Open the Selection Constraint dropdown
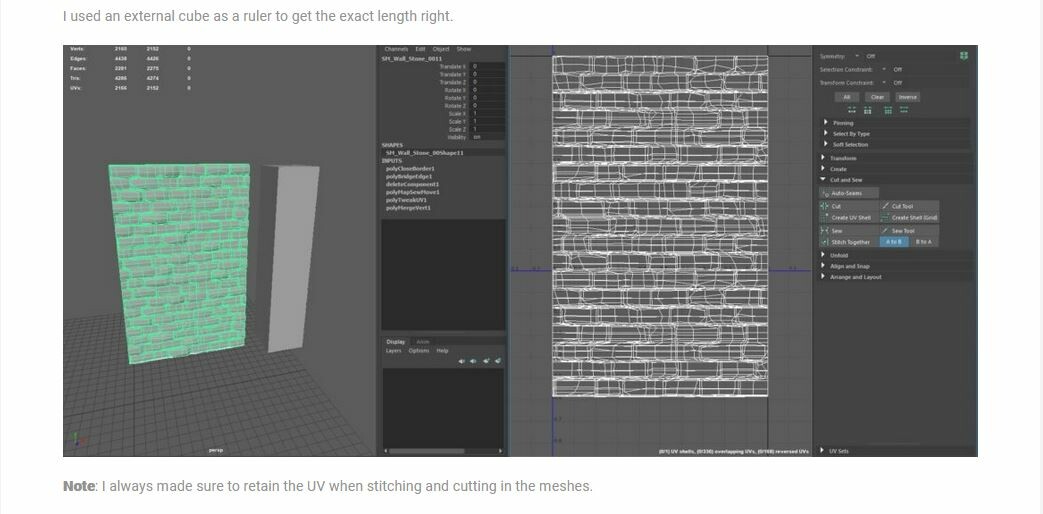The width and height of the screenshot is (1043, 514). [x=884, y=69]
